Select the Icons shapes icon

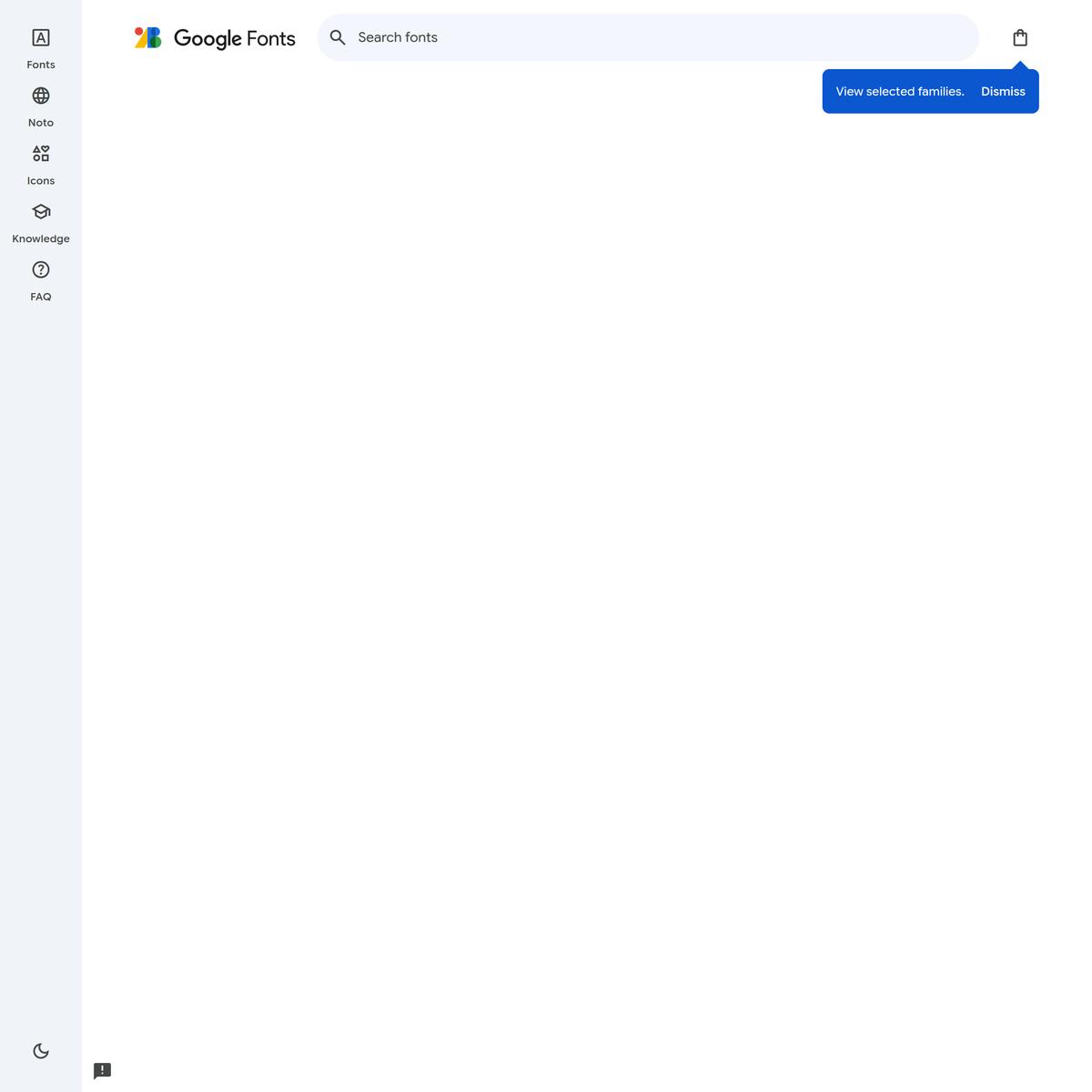point(41,154)
